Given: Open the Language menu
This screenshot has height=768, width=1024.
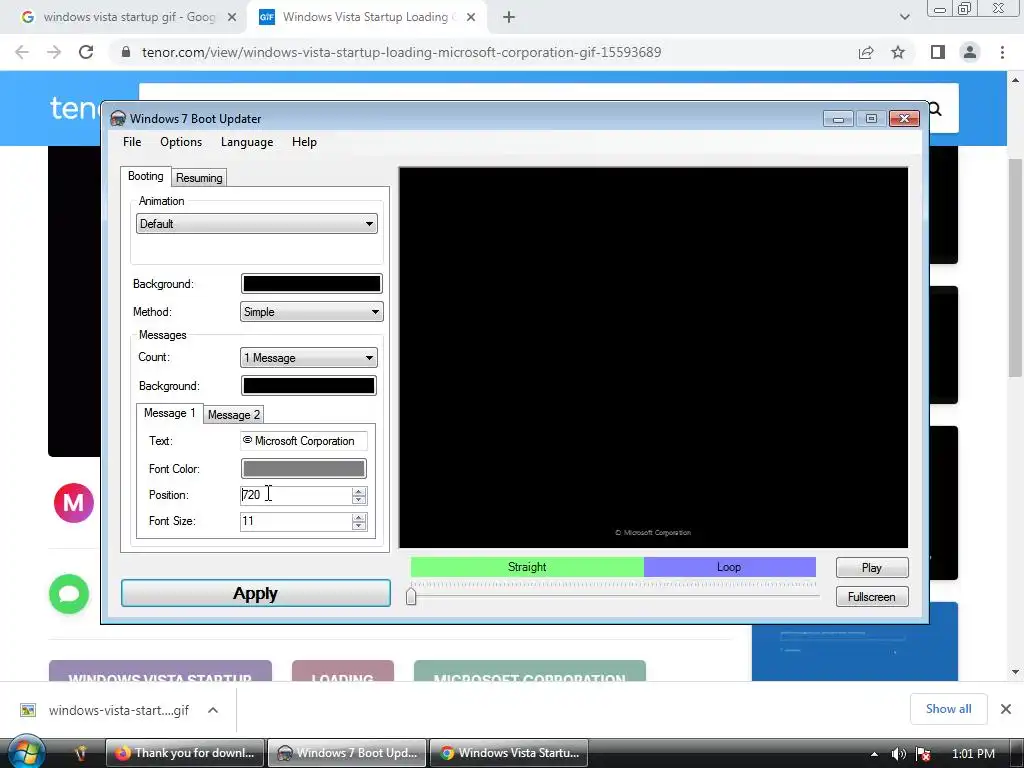Looking at the screenshot, I should click(247, 142).
